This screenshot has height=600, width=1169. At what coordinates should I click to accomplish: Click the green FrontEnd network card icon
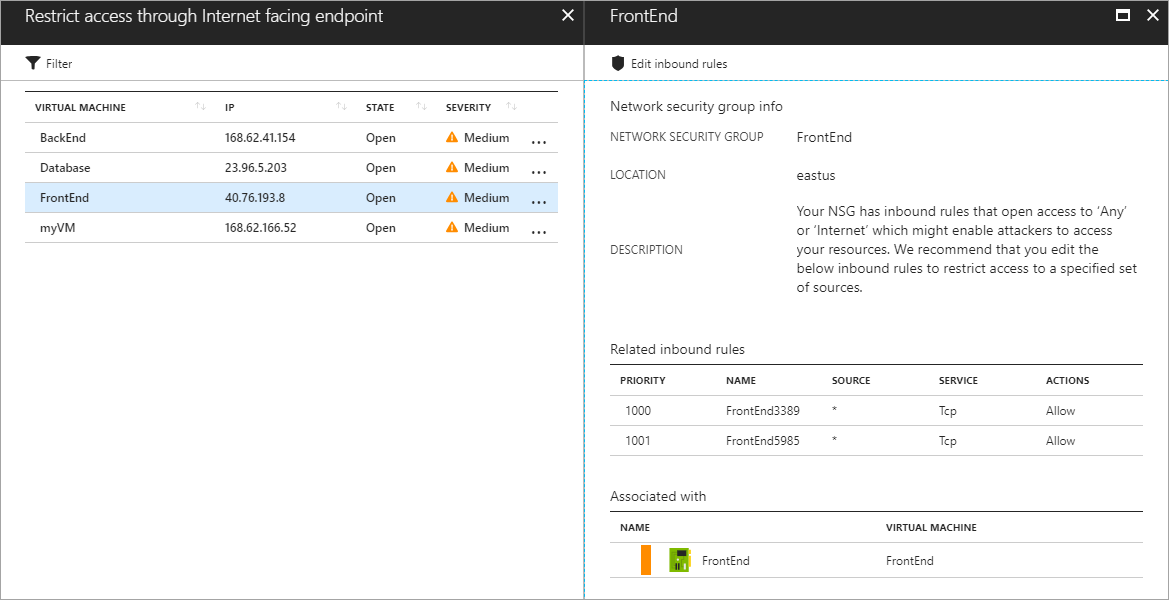pos(680,560)
